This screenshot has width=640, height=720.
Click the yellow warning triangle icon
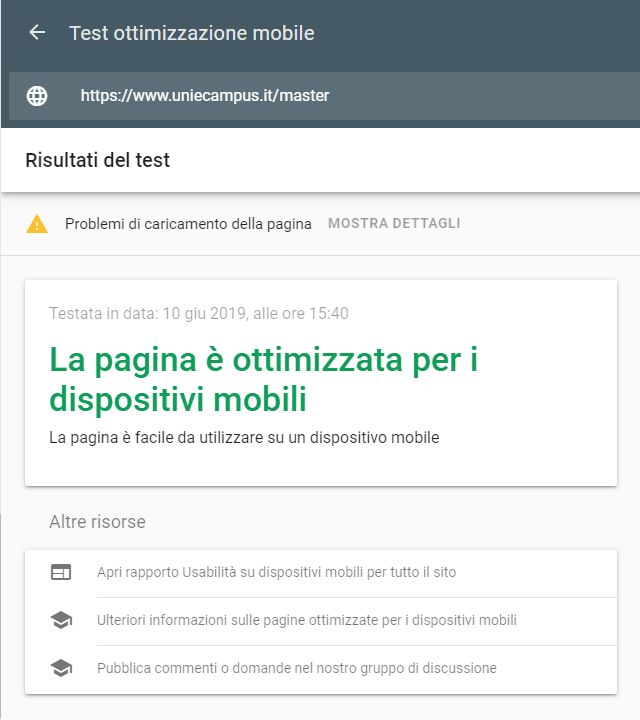[37, 224]
